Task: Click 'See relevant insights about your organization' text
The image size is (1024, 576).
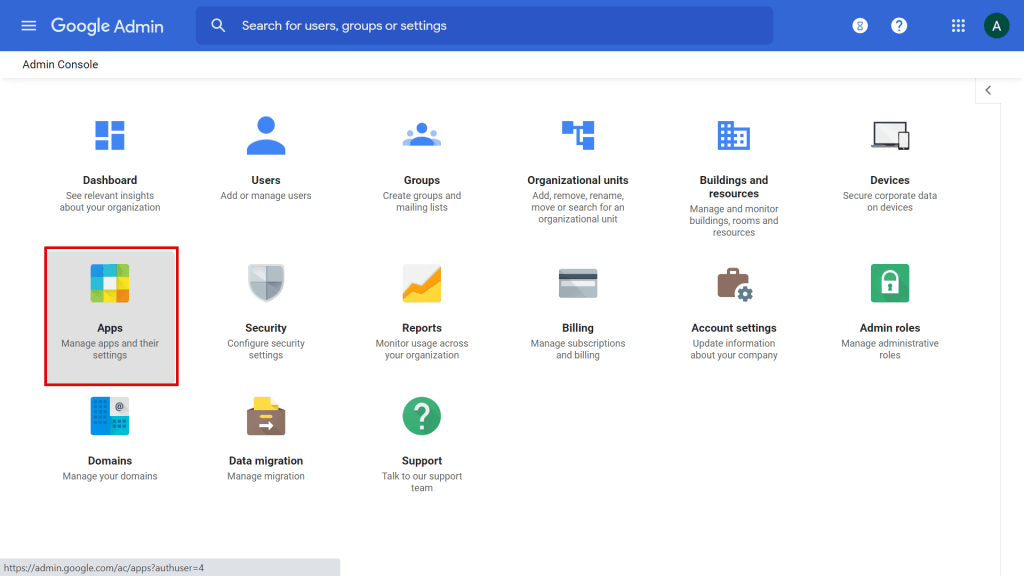Action: click(110, 202)
